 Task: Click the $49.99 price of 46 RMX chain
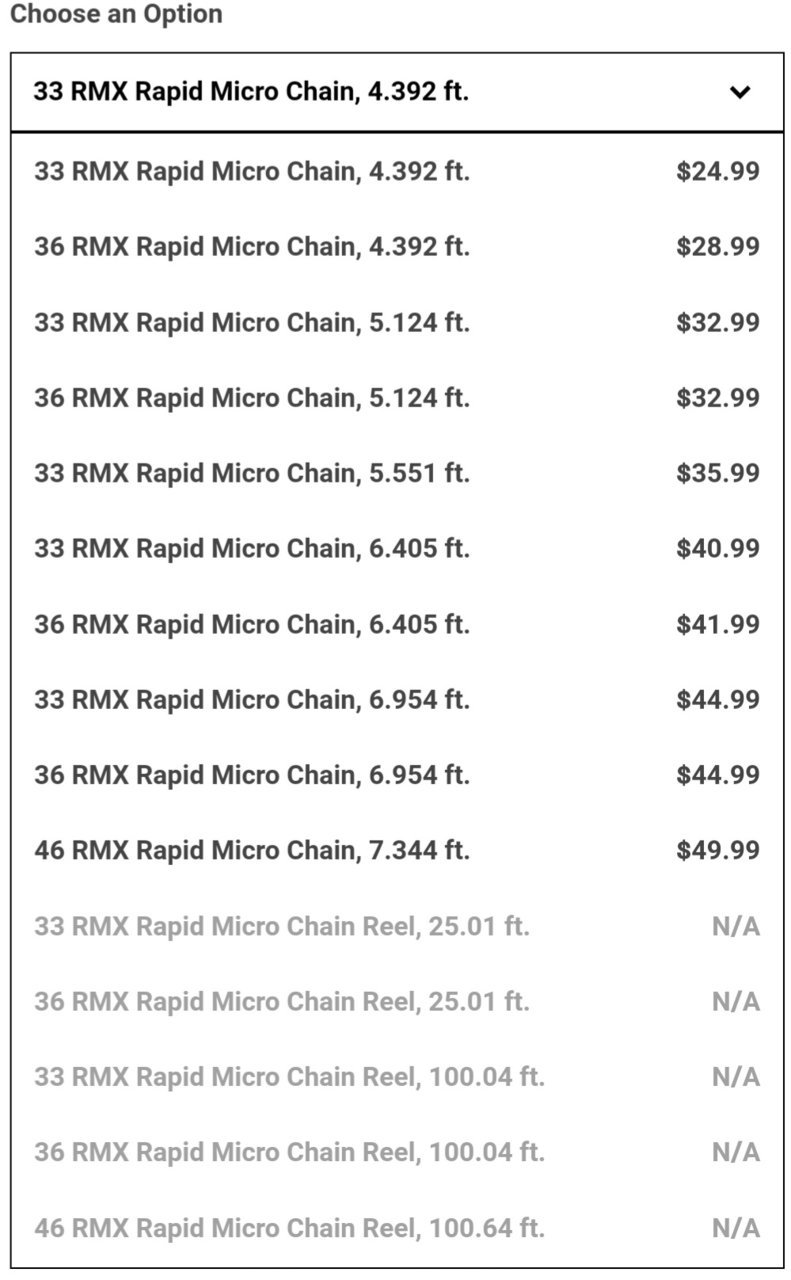tap(718, 850)
